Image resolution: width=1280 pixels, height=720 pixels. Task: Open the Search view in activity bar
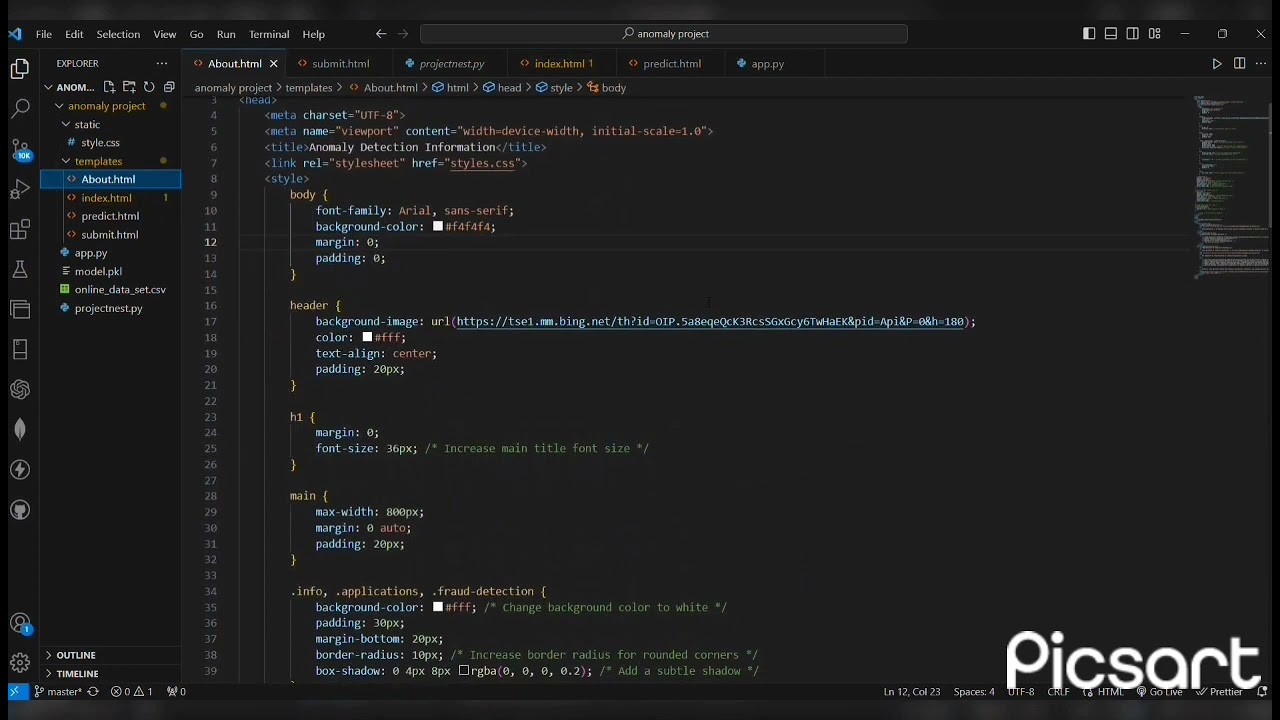20,109
